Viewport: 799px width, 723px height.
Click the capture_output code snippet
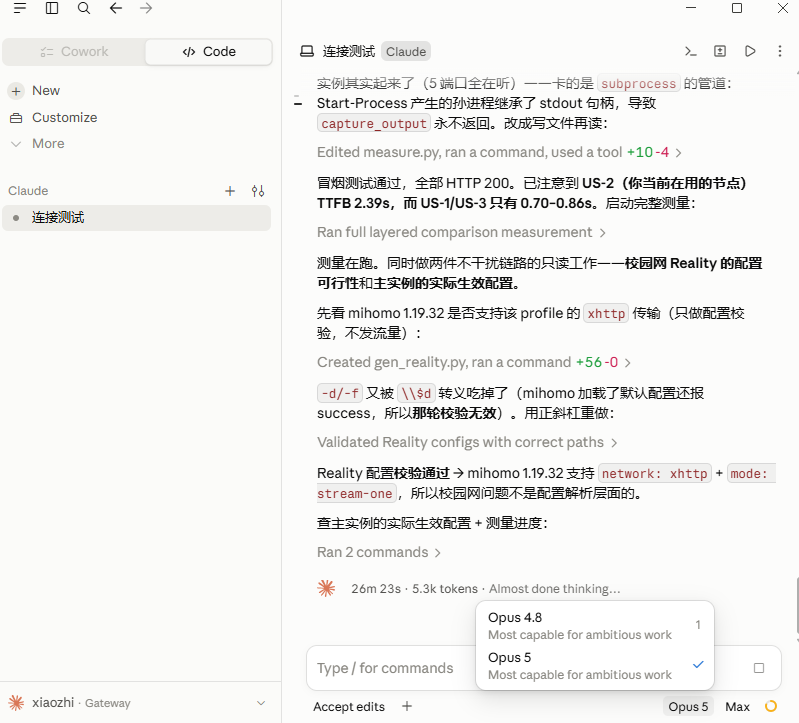click(374, 123)
